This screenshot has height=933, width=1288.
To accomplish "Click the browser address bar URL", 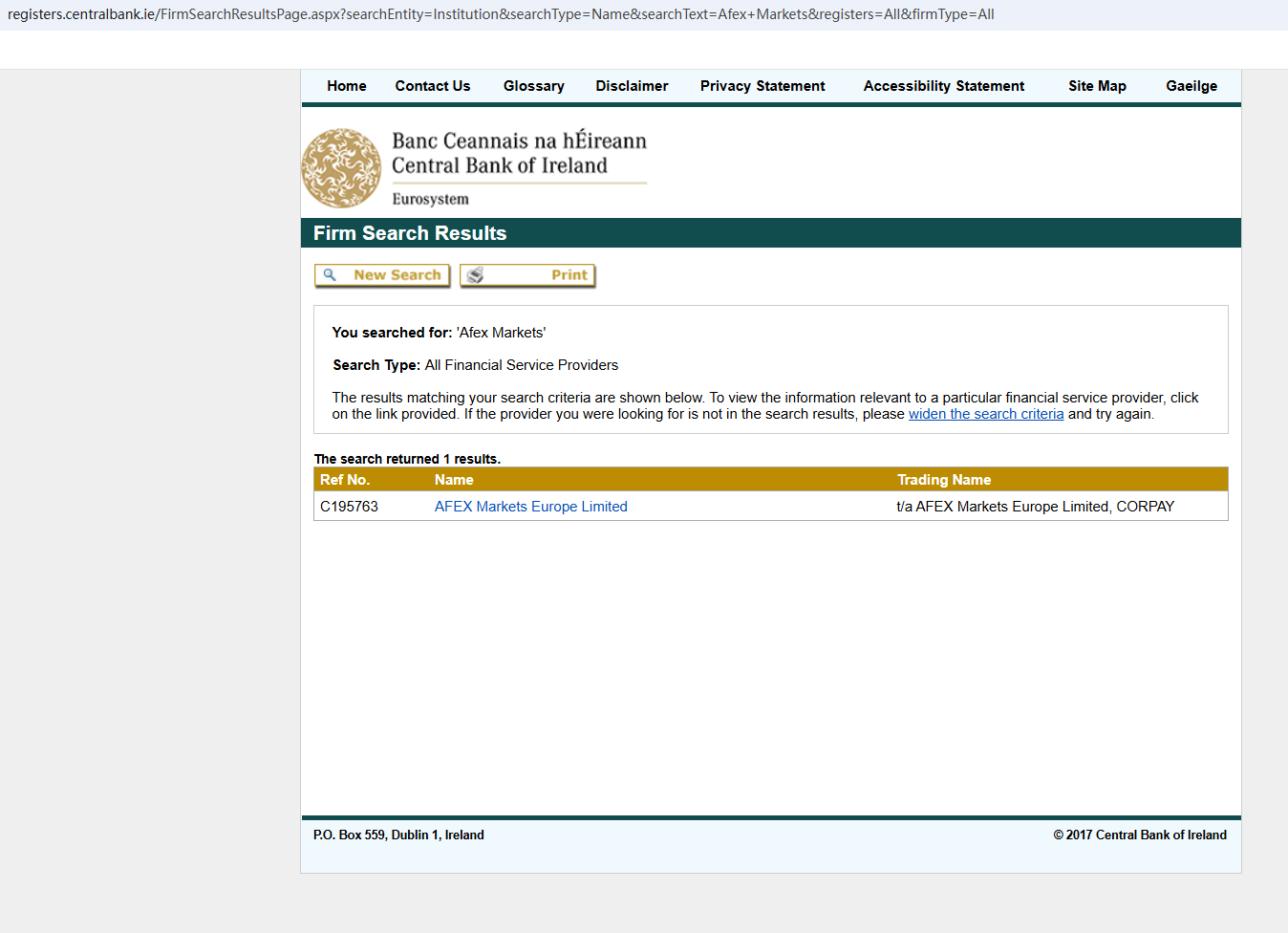I will click(x=501, y=14).
